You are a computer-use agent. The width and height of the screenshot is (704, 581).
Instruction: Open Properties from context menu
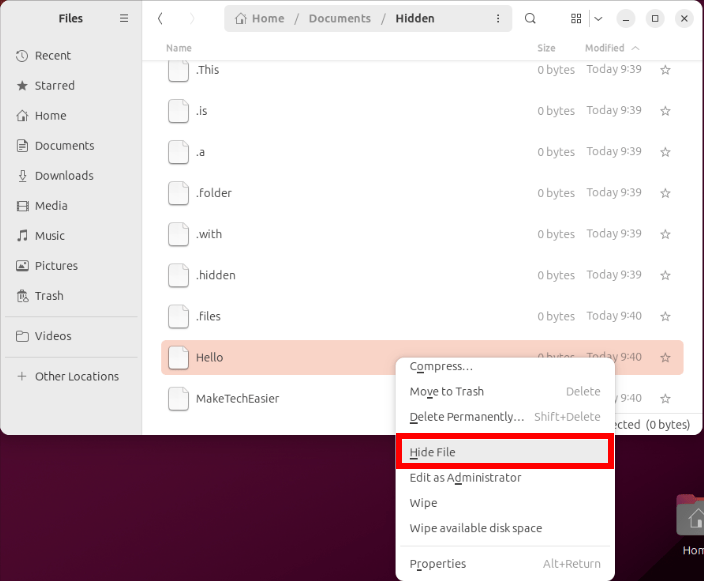click(505, 563)
